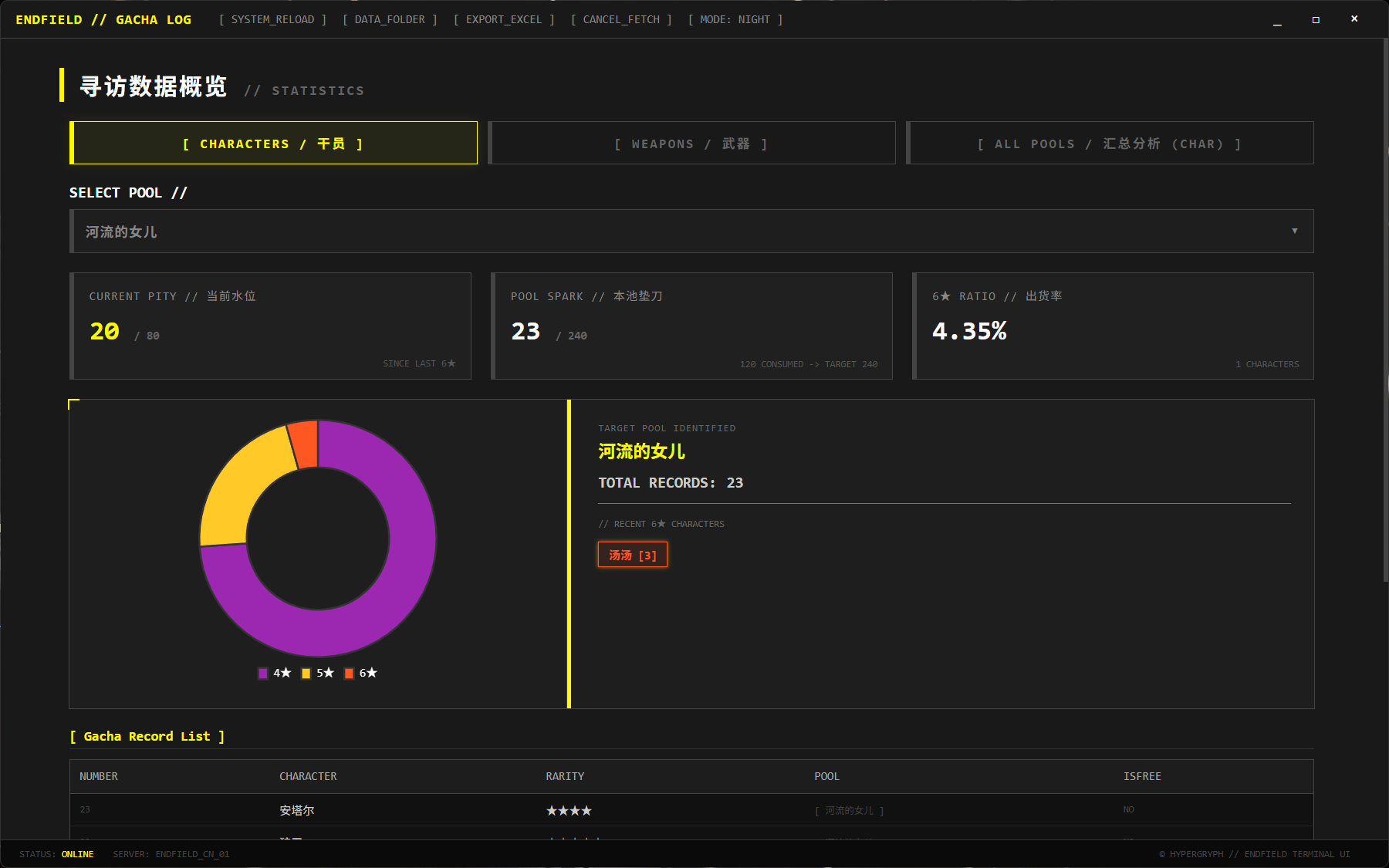Click the [ 河流的女儿 ] pool cell
This screenshot has width=1389, height=868.
849,810
